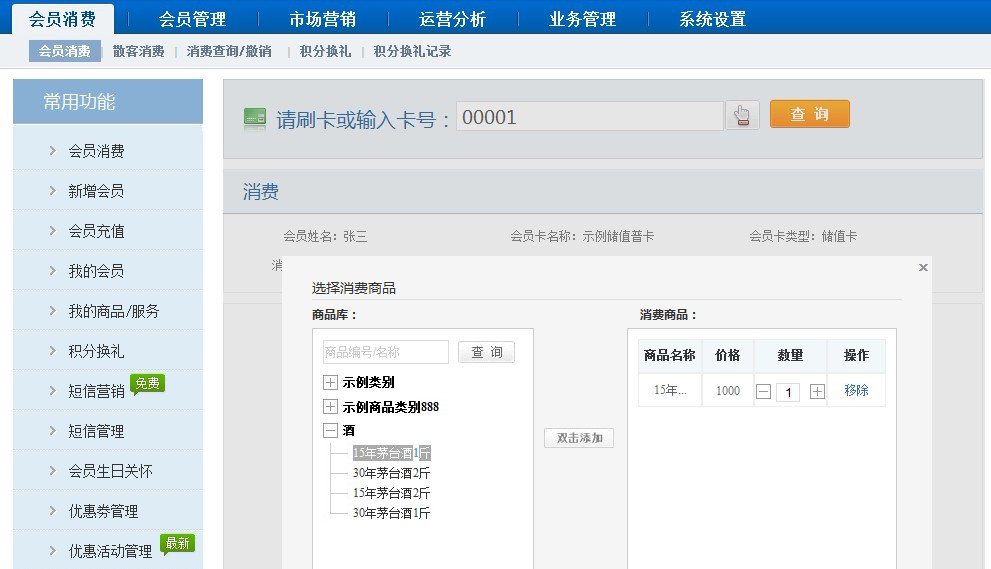Expand the 示例类别 tree node
The image size is (991, 569).
click(x=330, y=382)
